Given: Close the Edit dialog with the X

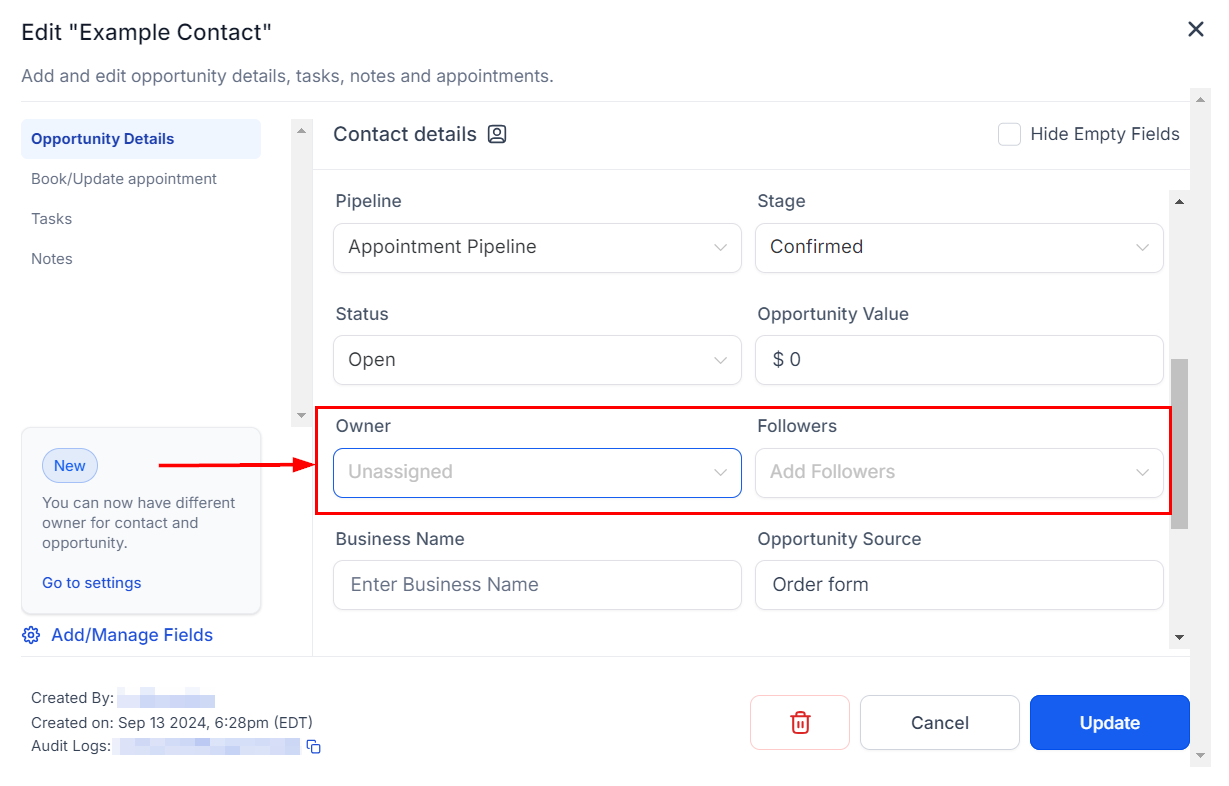Looking at the screenshot, I should (x=1195, y=30).
